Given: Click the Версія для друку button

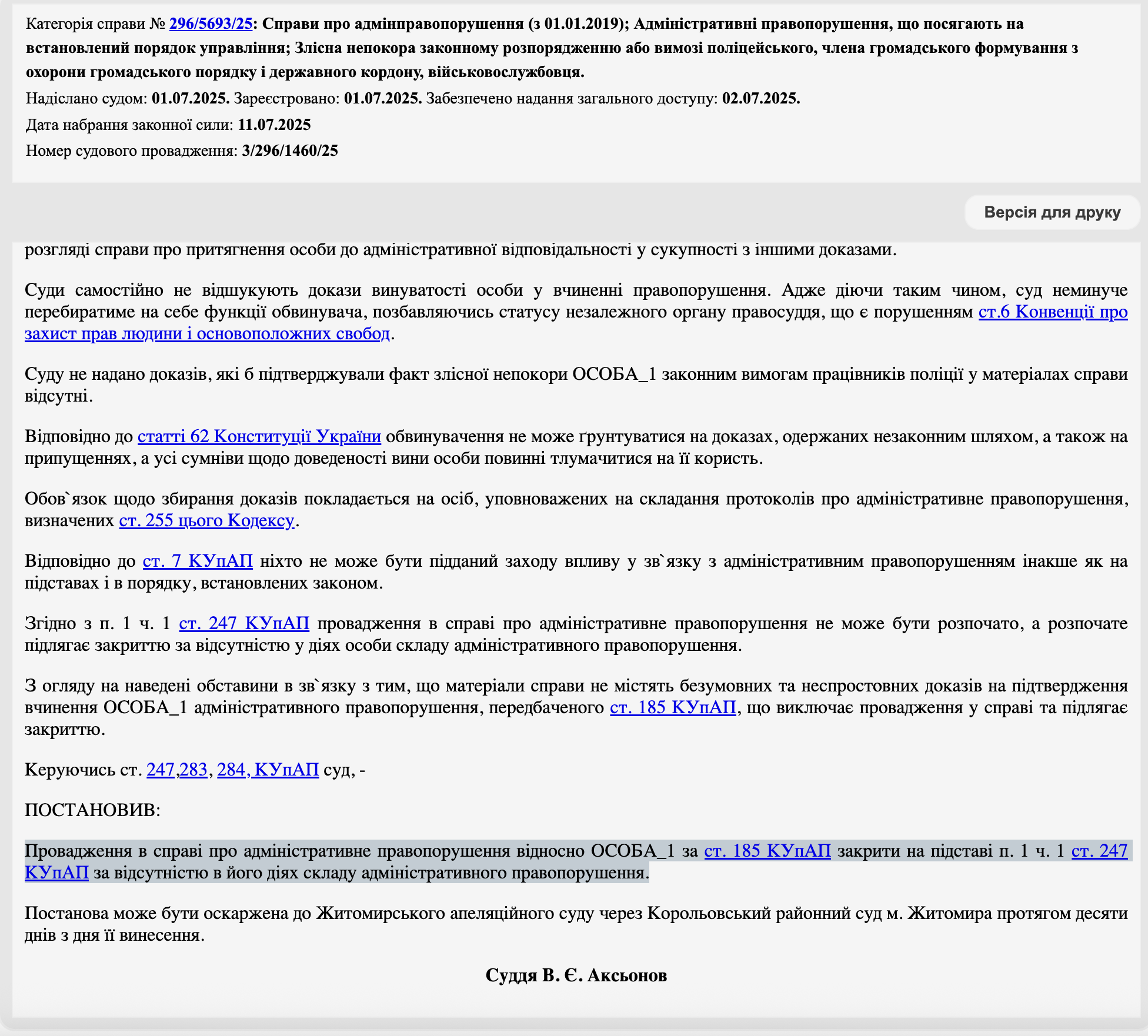Looking at the screenshot, I should [1052, 212].
